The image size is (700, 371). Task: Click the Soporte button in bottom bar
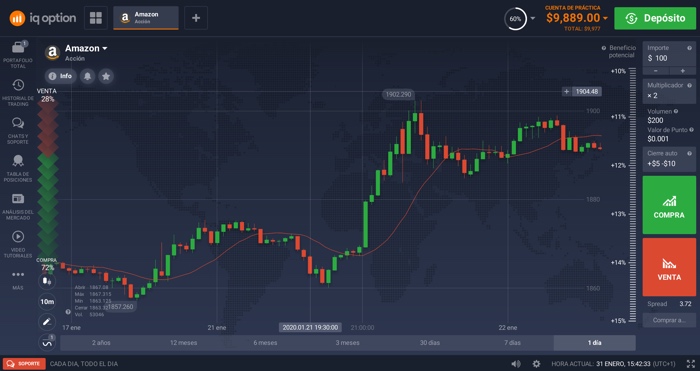click(24, 364)
